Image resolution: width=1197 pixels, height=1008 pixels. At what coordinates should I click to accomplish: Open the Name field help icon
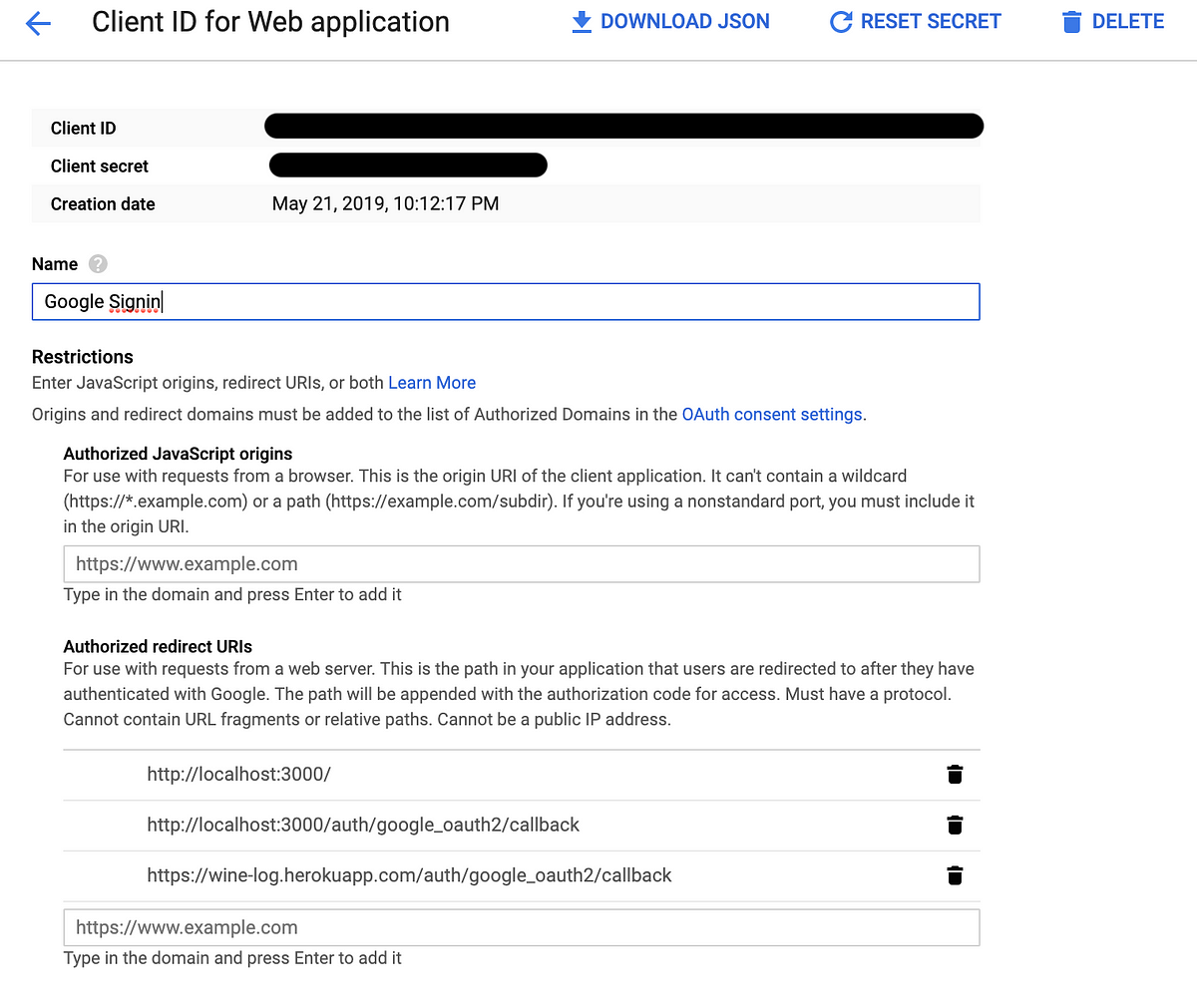98,264
